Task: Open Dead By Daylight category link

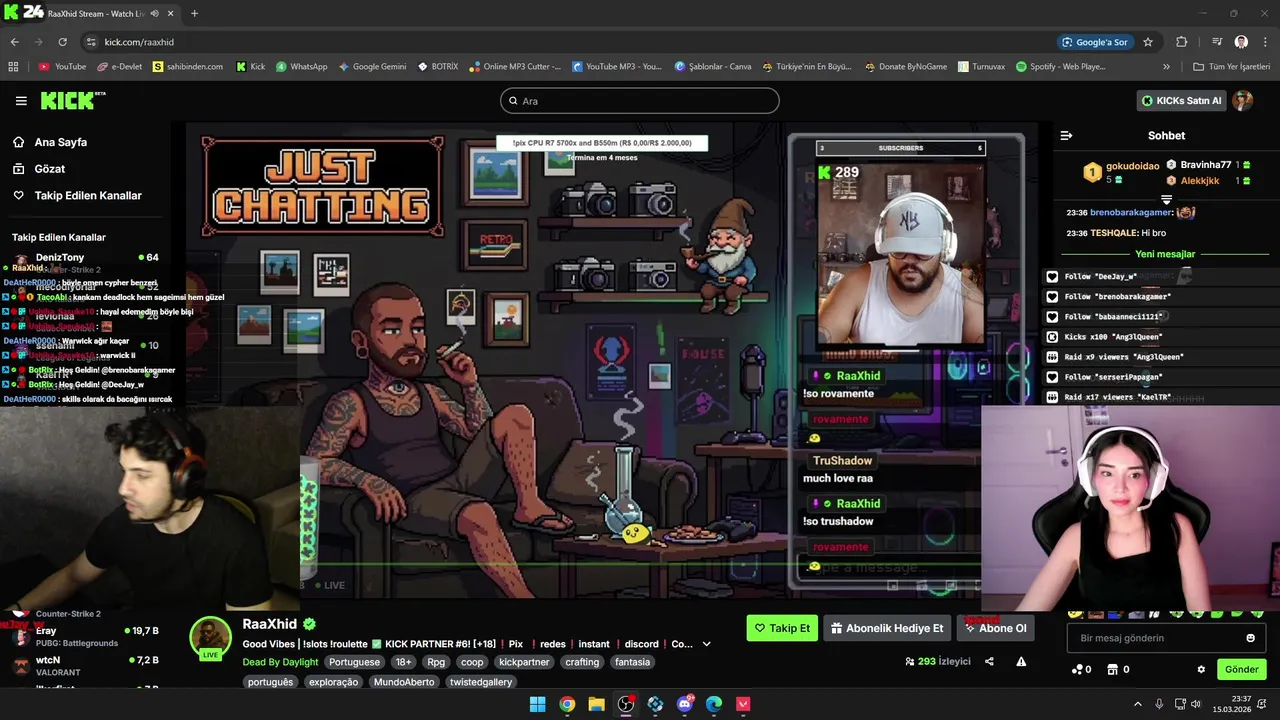Action: [280, 662]
